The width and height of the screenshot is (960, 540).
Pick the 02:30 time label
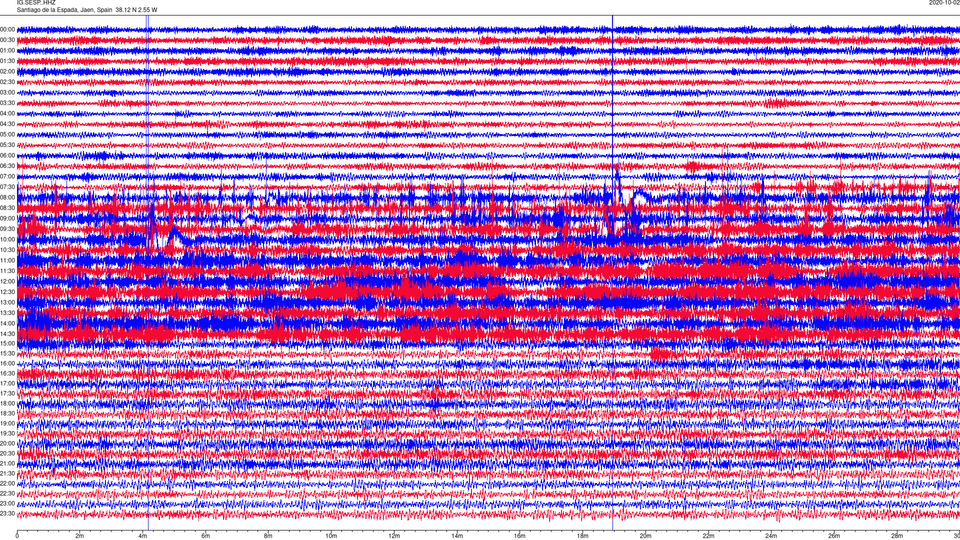7,82
